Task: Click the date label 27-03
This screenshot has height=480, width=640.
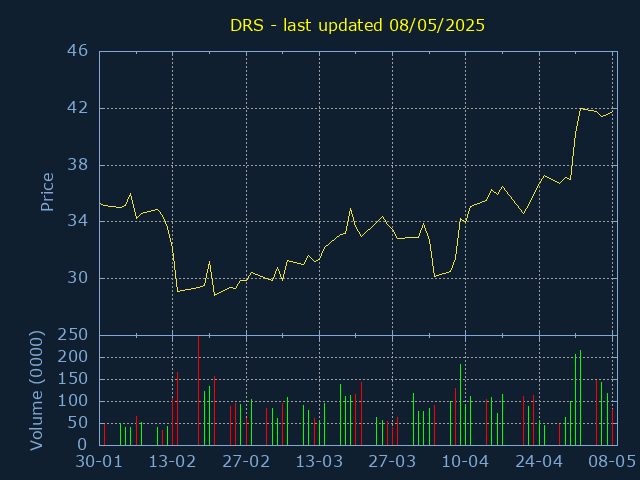Action: (392, 462)
